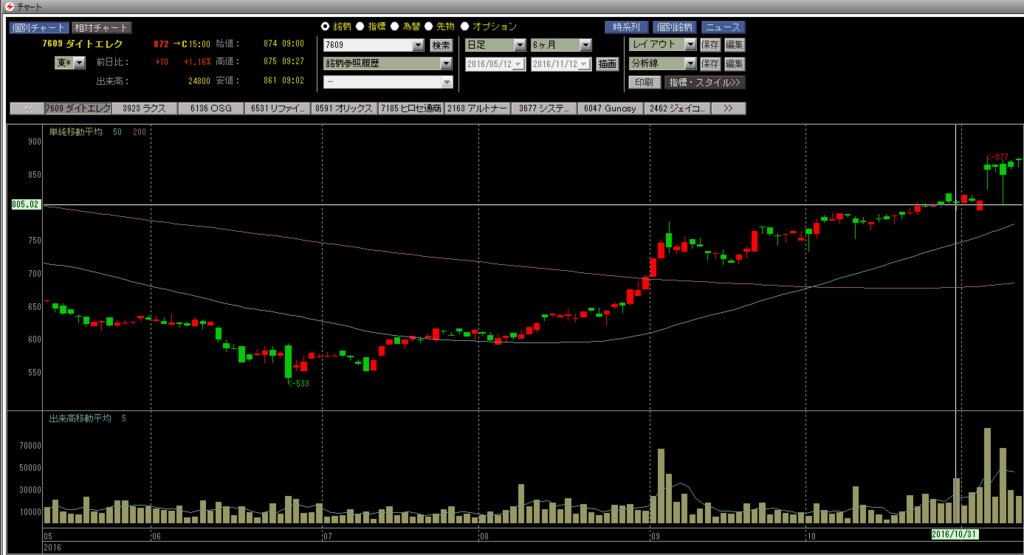Select the 2163 アルトナー stock tab
This screenshot has width=1024, height=555.
coord(477,108)
